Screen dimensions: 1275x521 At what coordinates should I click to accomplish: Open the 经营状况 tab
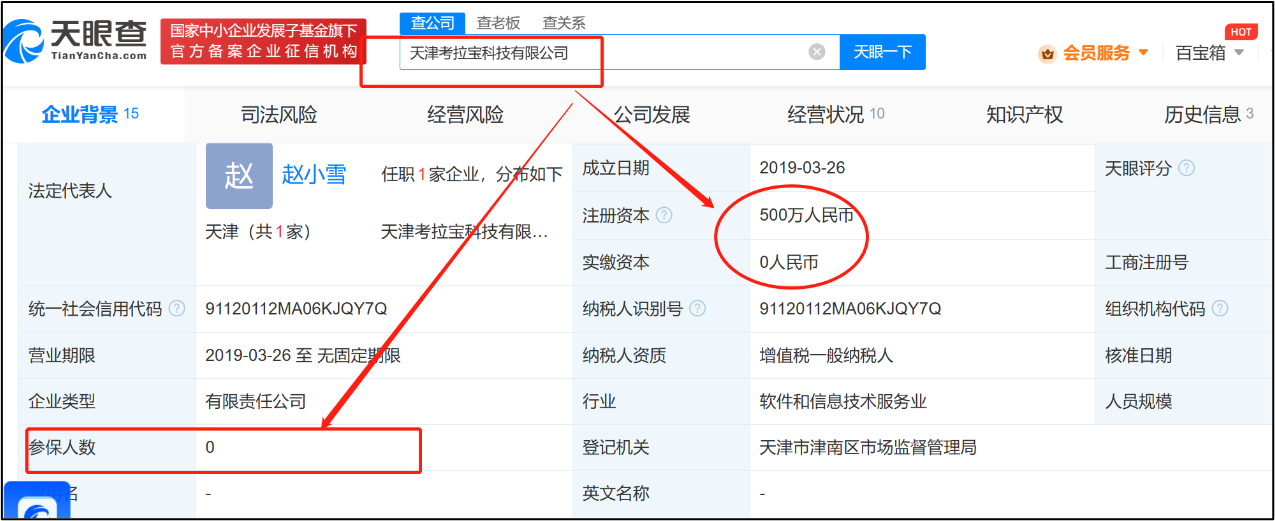(x=825, y=115)
